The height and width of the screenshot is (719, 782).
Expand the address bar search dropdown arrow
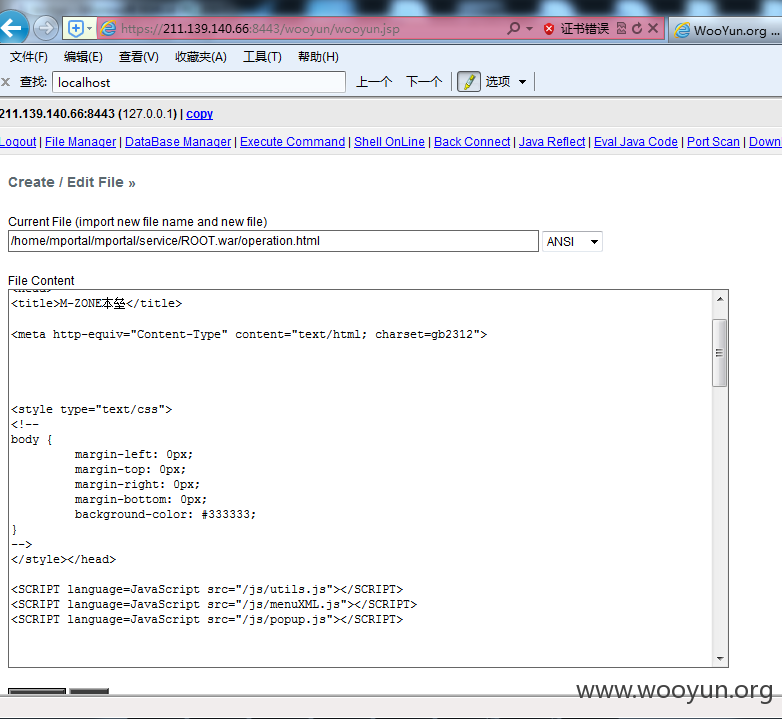[530, 29]
